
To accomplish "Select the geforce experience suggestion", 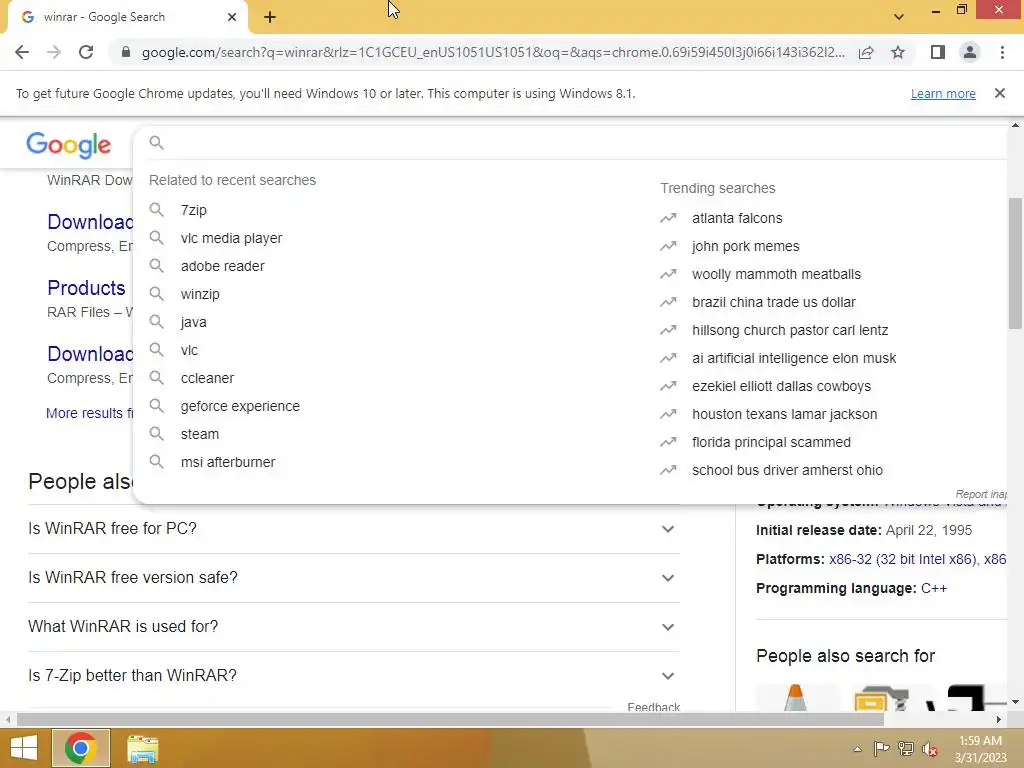I will tap(240, 406).
